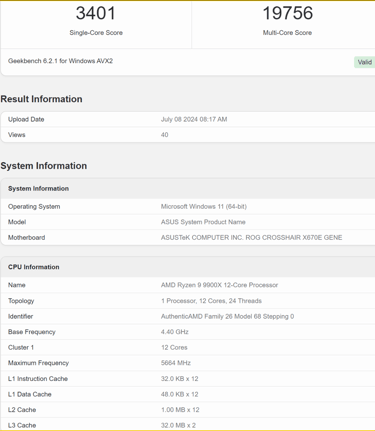Screen dimensions: 375x431
Task: Select the 32.0 MB x 2 cache value
Action: pos(178,425)
